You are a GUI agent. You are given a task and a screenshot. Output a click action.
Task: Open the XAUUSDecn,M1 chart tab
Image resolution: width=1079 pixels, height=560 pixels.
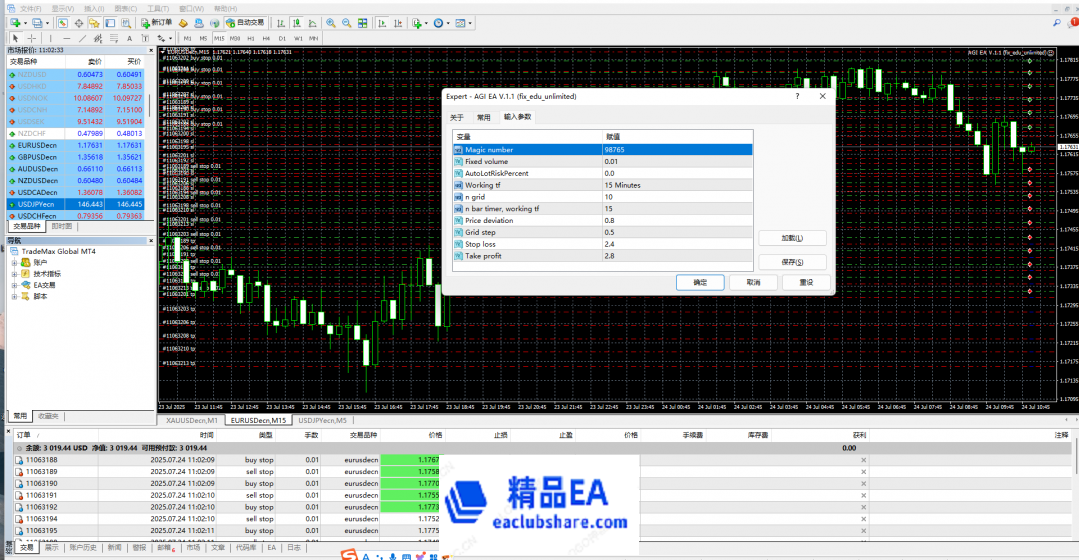coord(191,420)
